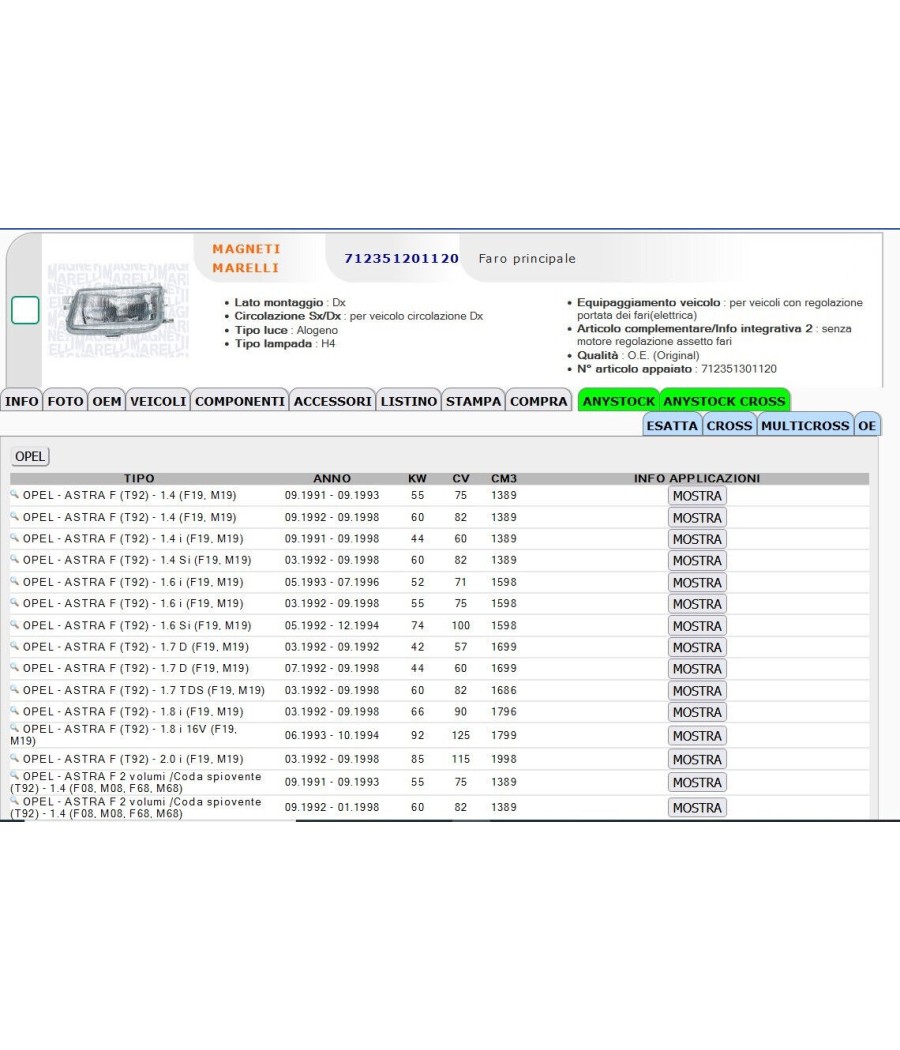
Task: Show applications for the Astra 1.6 Si row
Action: point(697,626)
